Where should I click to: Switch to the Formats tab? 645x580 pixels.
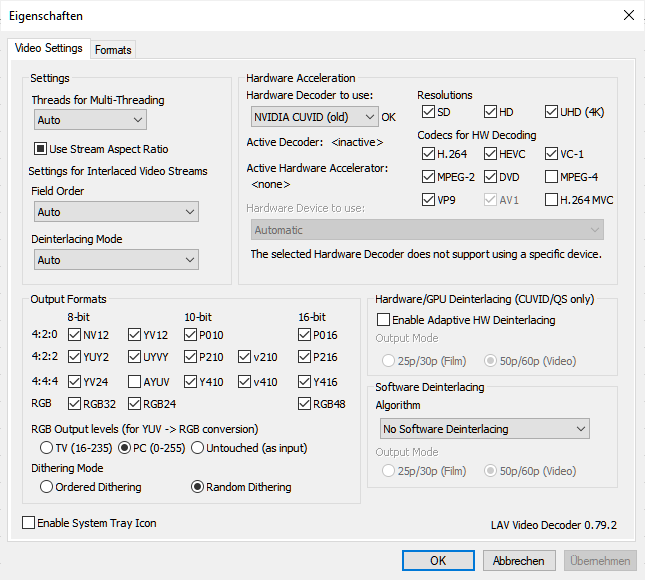[113, 49]
